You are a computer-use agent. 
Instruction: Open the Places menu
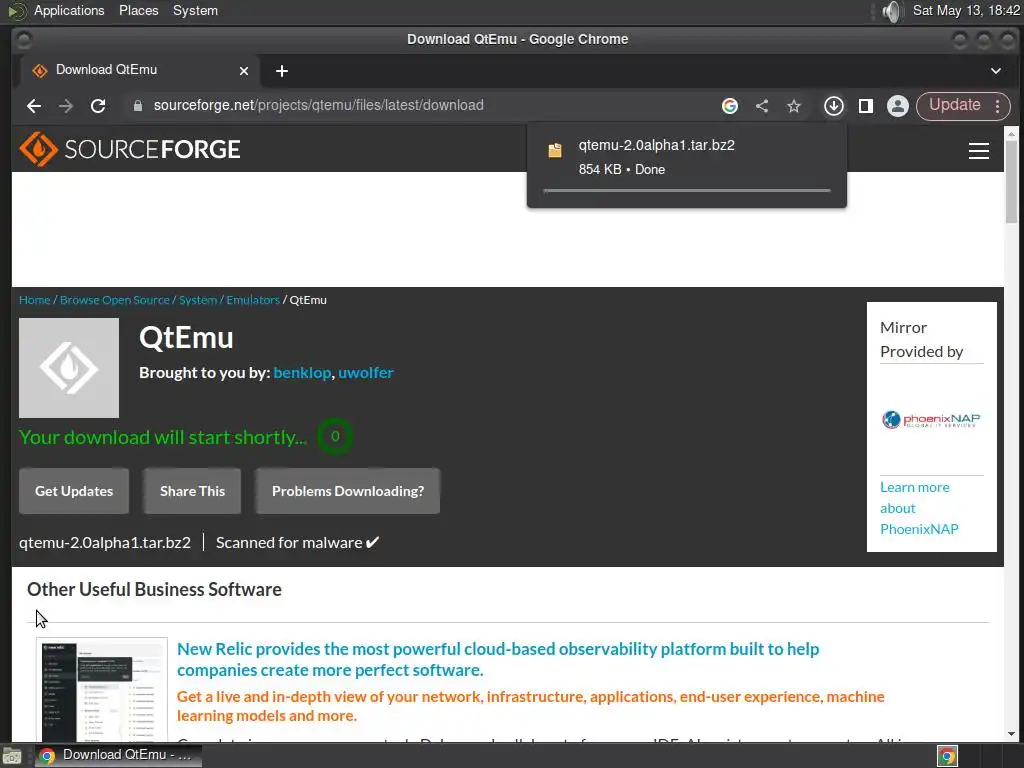(138, 10)
